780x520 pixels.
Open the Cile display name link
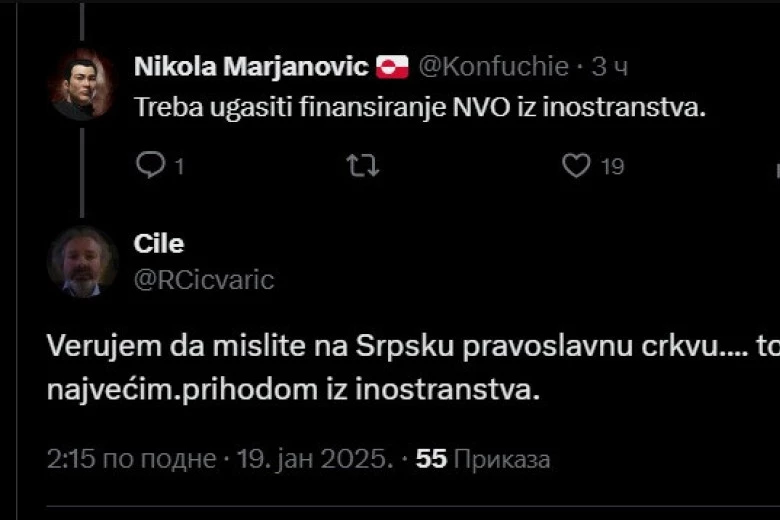(x=158, y=243)
